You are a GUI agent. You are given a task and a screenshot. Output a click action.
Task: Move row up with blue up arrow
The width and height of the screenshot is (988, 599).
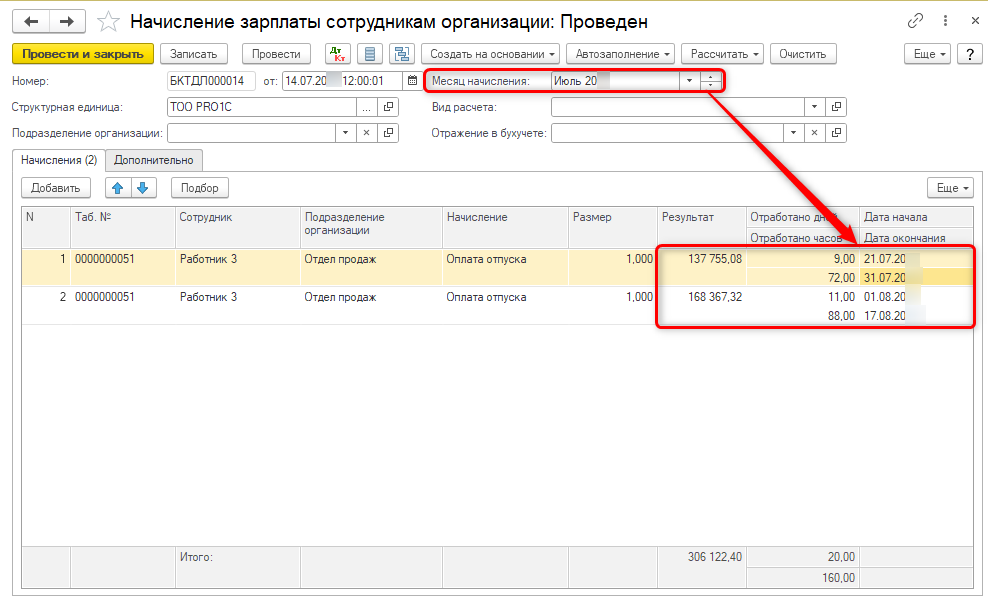pos(118,187)
